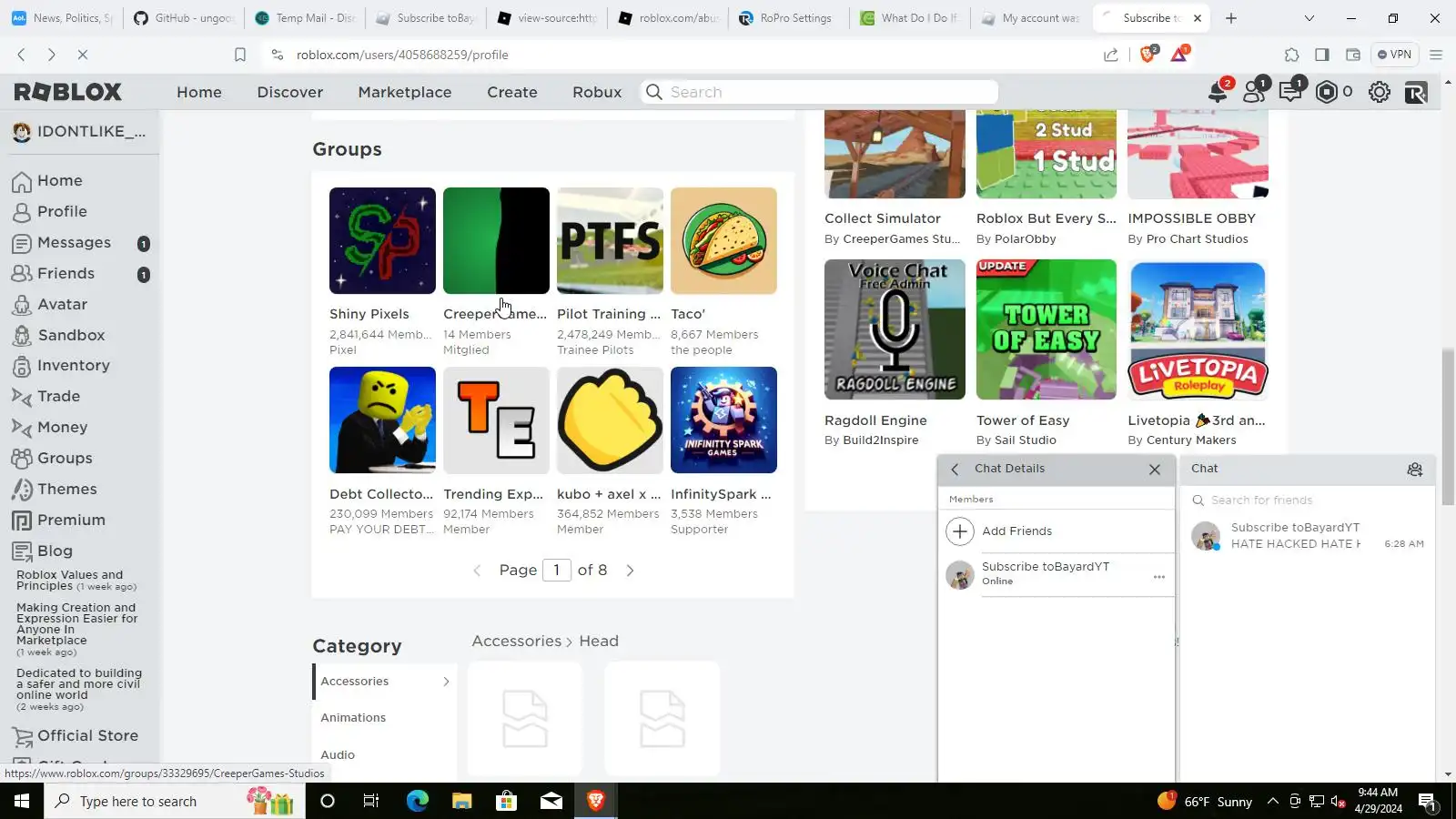
Task: Click the Roblox logo
Action: pyautogui.click(x=68, y=92)
